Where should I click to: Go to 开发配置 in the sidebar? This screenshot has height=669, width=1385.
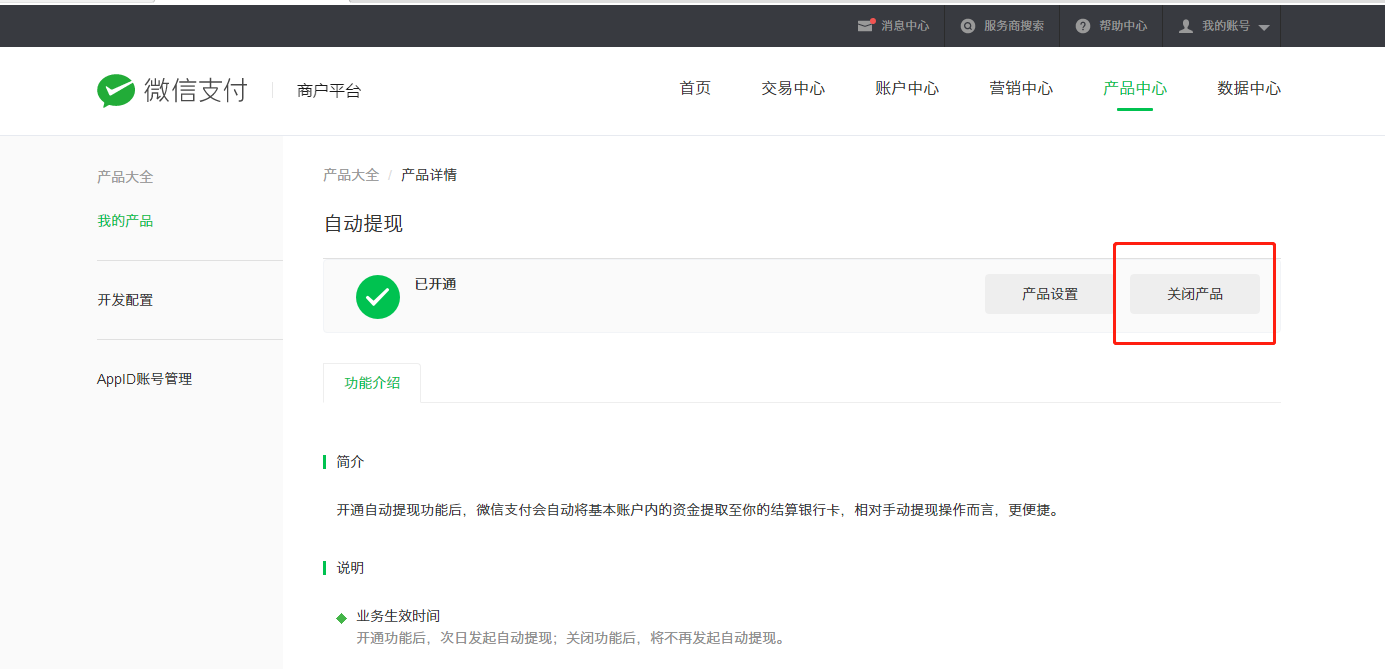[x=125, y=300]
